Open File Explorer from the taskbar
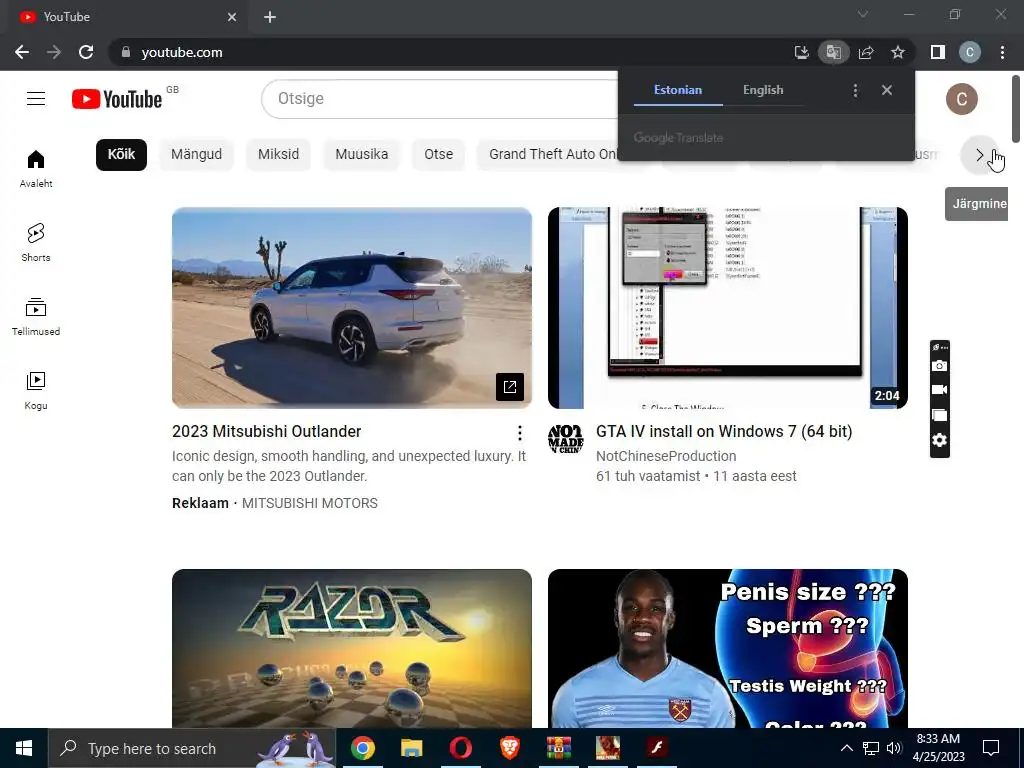 click(x=411, y=748)
